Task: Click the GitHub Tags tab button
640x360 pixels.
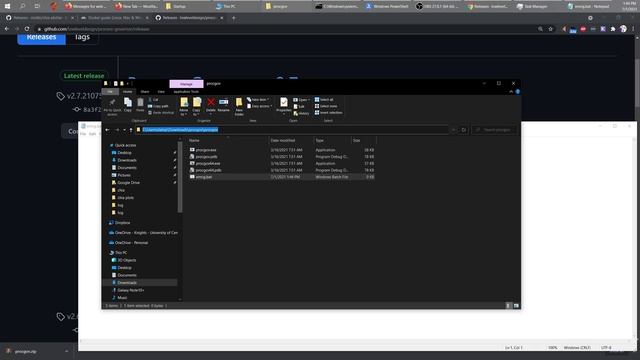Action: pyautogui.click(x=82, y=38)
